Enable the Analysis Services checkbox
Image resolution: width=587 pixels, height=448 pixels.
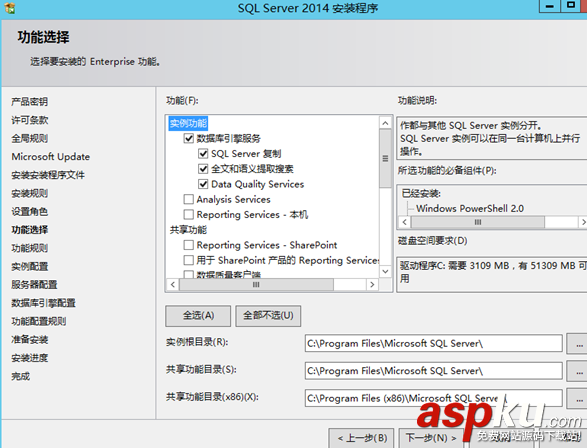point(188,199)
